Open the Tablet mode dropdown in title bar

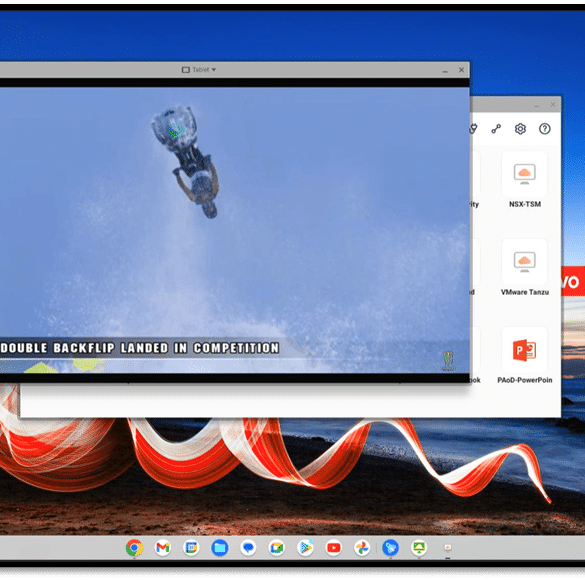tap(199, 70)
